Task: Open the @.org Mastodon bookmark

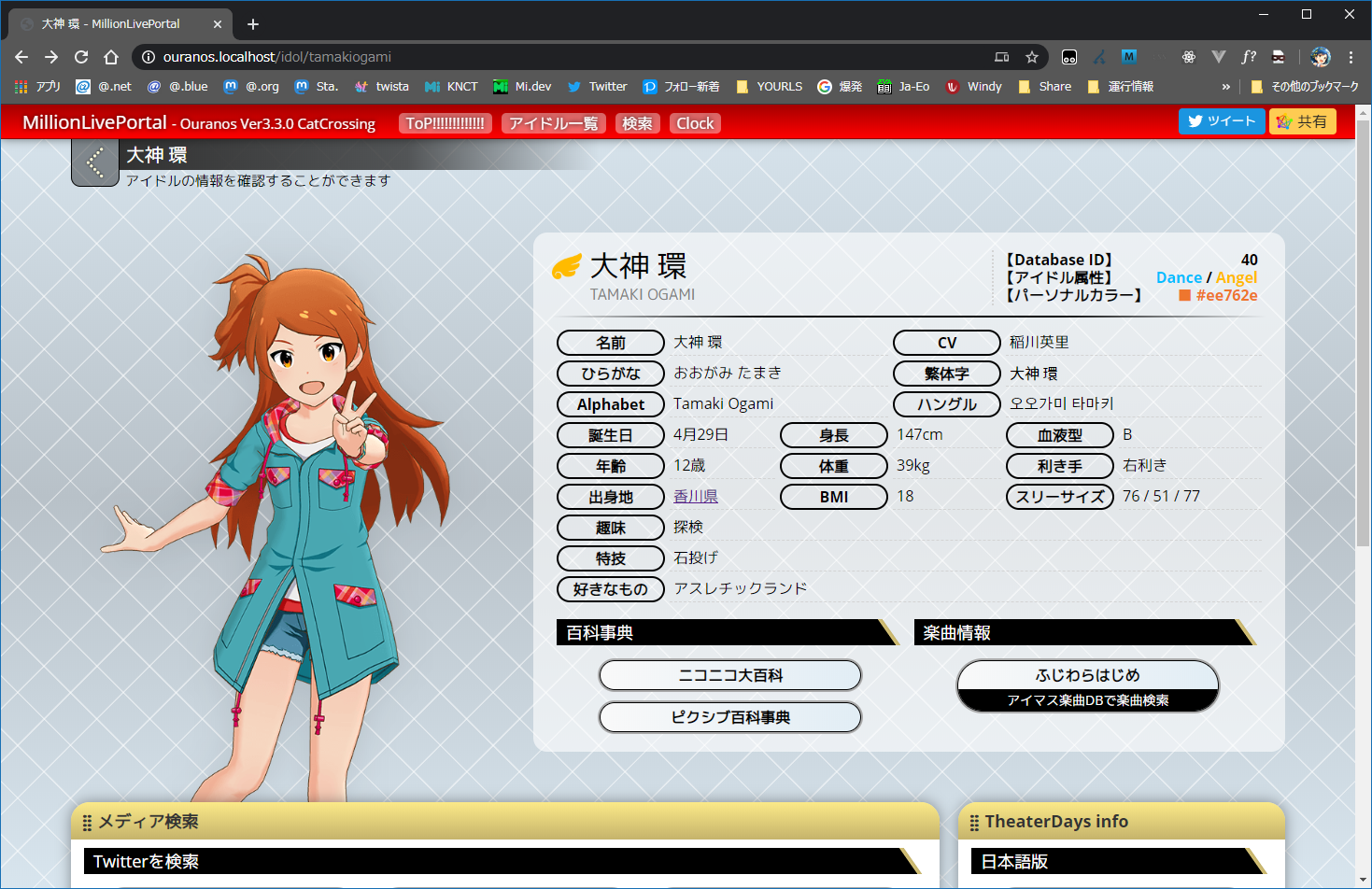Action: tap(251, 87)
